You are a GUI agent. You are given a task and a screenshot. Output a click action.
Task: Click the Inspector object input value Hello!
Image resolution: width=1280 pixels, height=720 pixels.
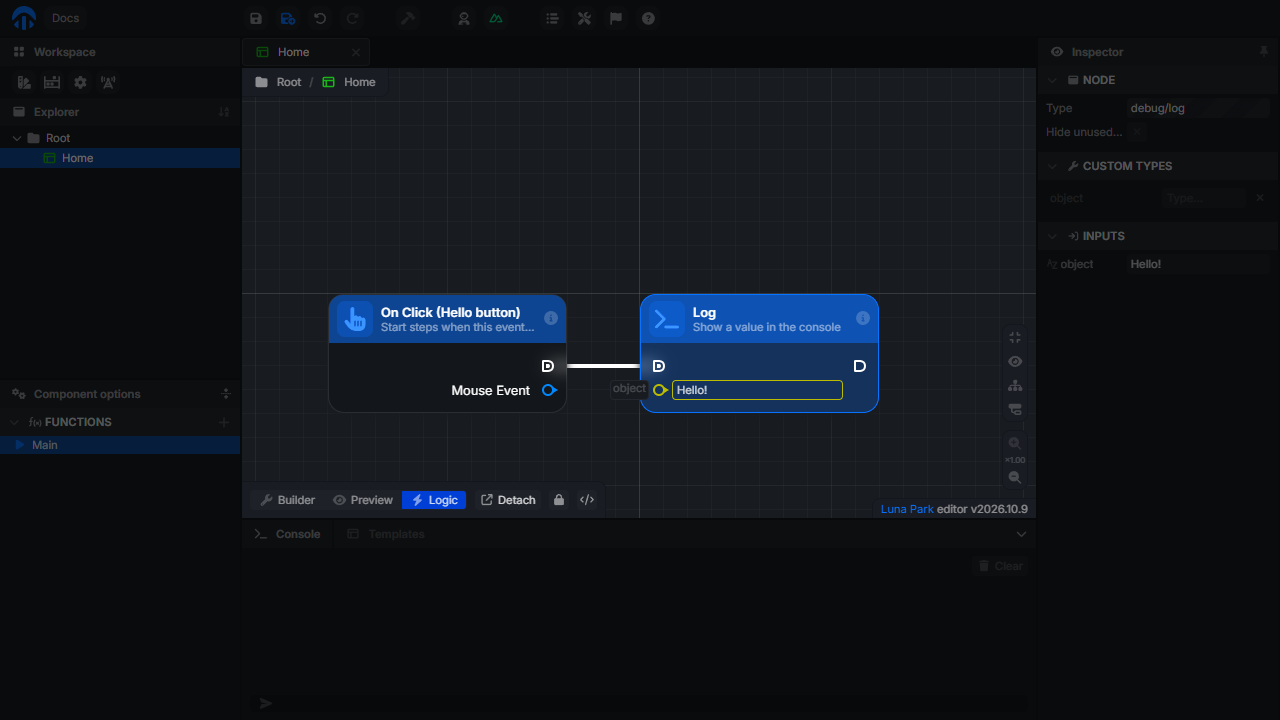pos(1196,264)
